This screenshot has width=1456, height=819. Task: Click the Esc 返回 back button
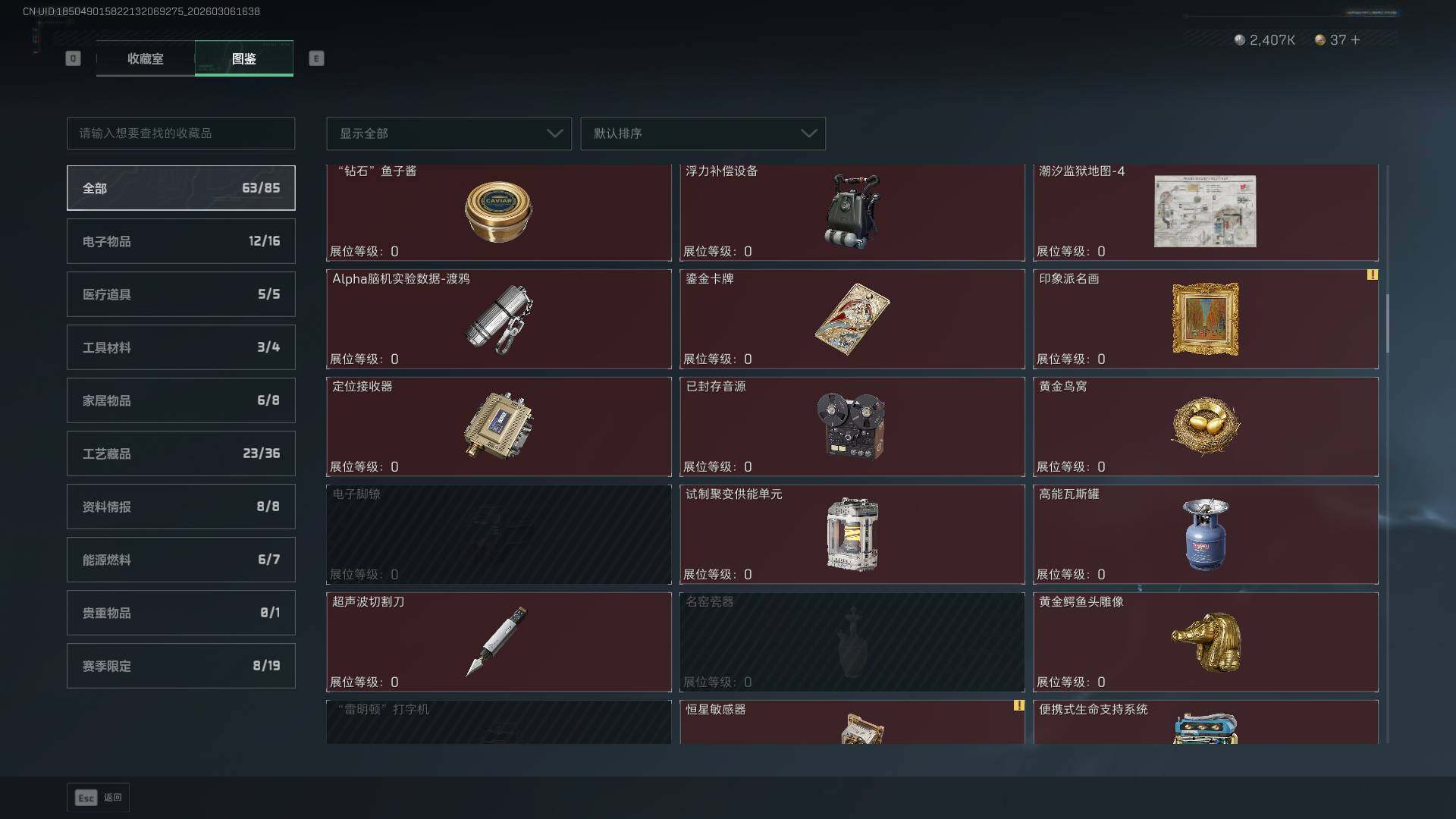99,797
